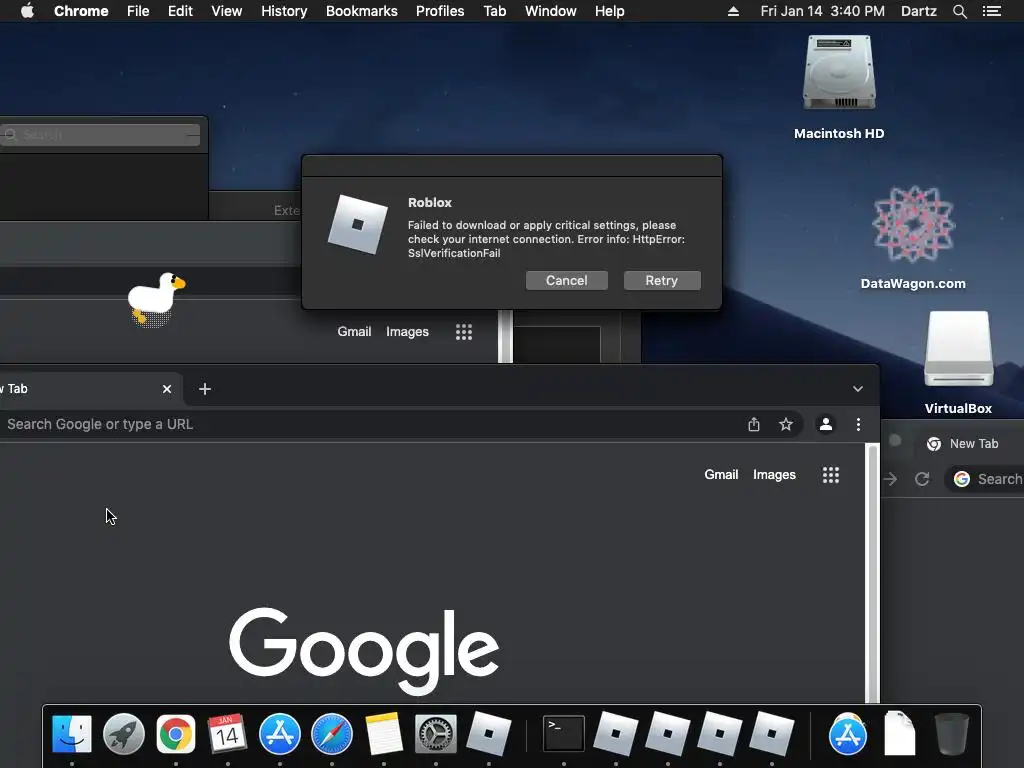Click Retry in the Roblox error dialog
This screenshot has width=1024, height=768.
click(662, 280)
